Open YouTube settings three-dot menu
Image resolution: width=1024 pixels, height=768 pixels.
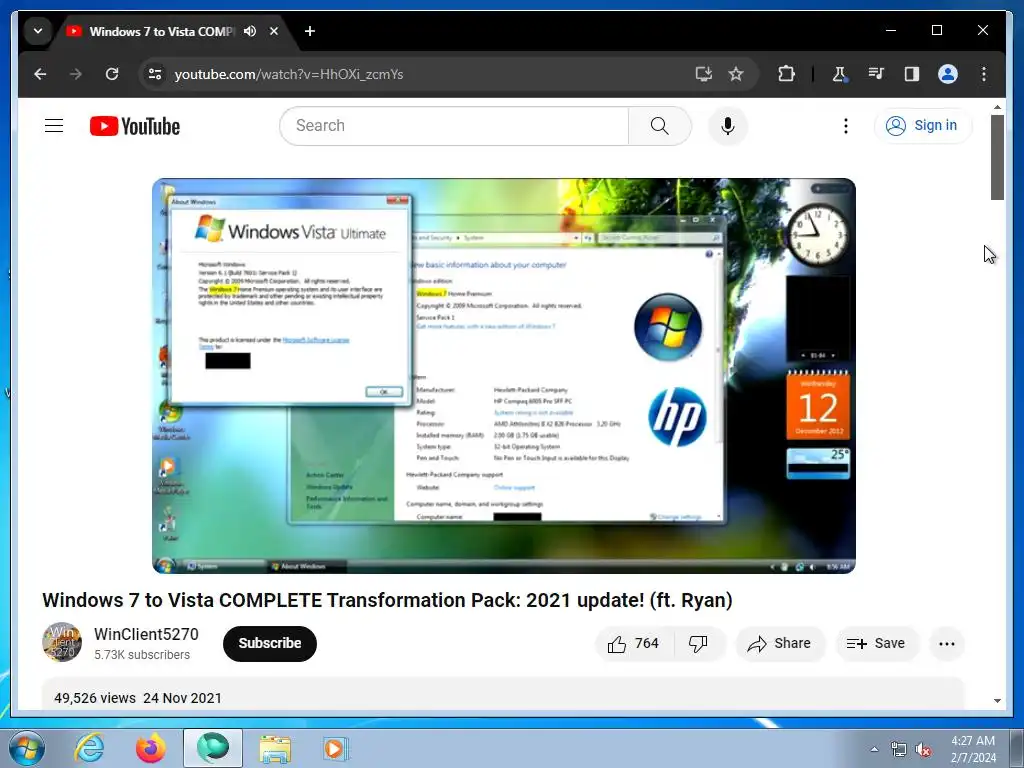coord(846,125)
